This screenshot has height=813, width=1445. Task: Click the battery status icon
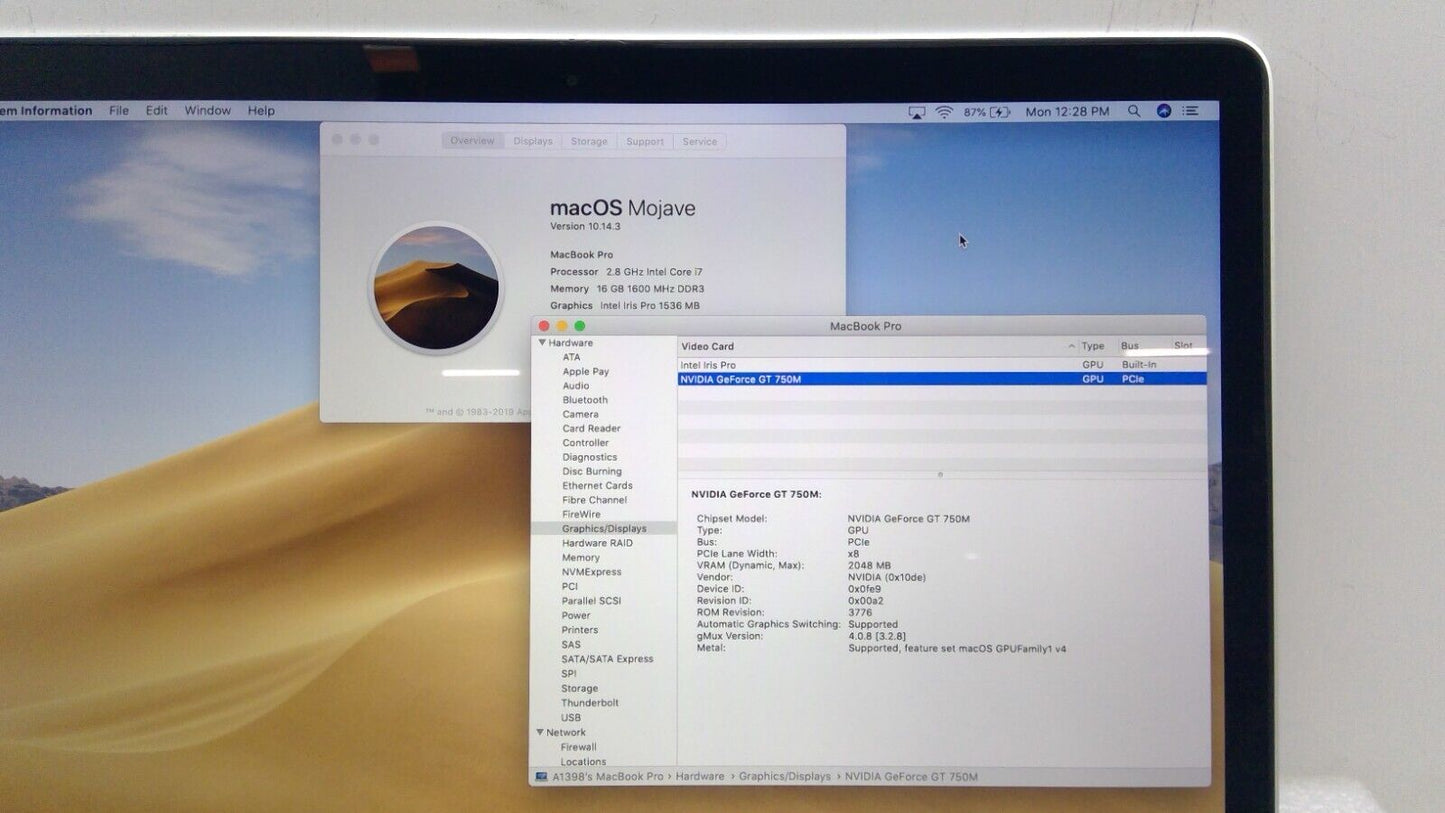pyautogui.click(x=999, y=112)
